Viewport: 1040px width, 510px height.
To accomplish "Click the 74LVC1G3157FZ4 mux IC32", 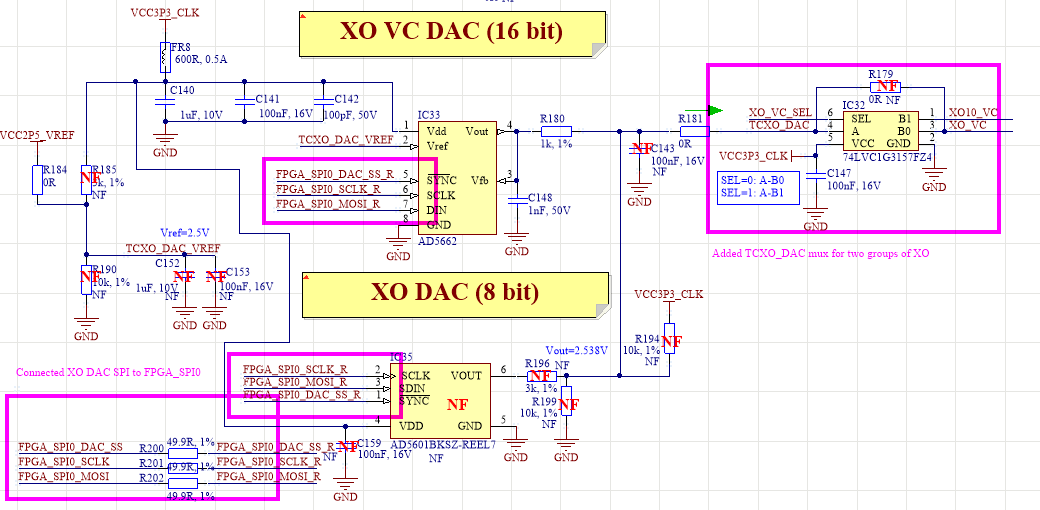I will click(880, 128).
